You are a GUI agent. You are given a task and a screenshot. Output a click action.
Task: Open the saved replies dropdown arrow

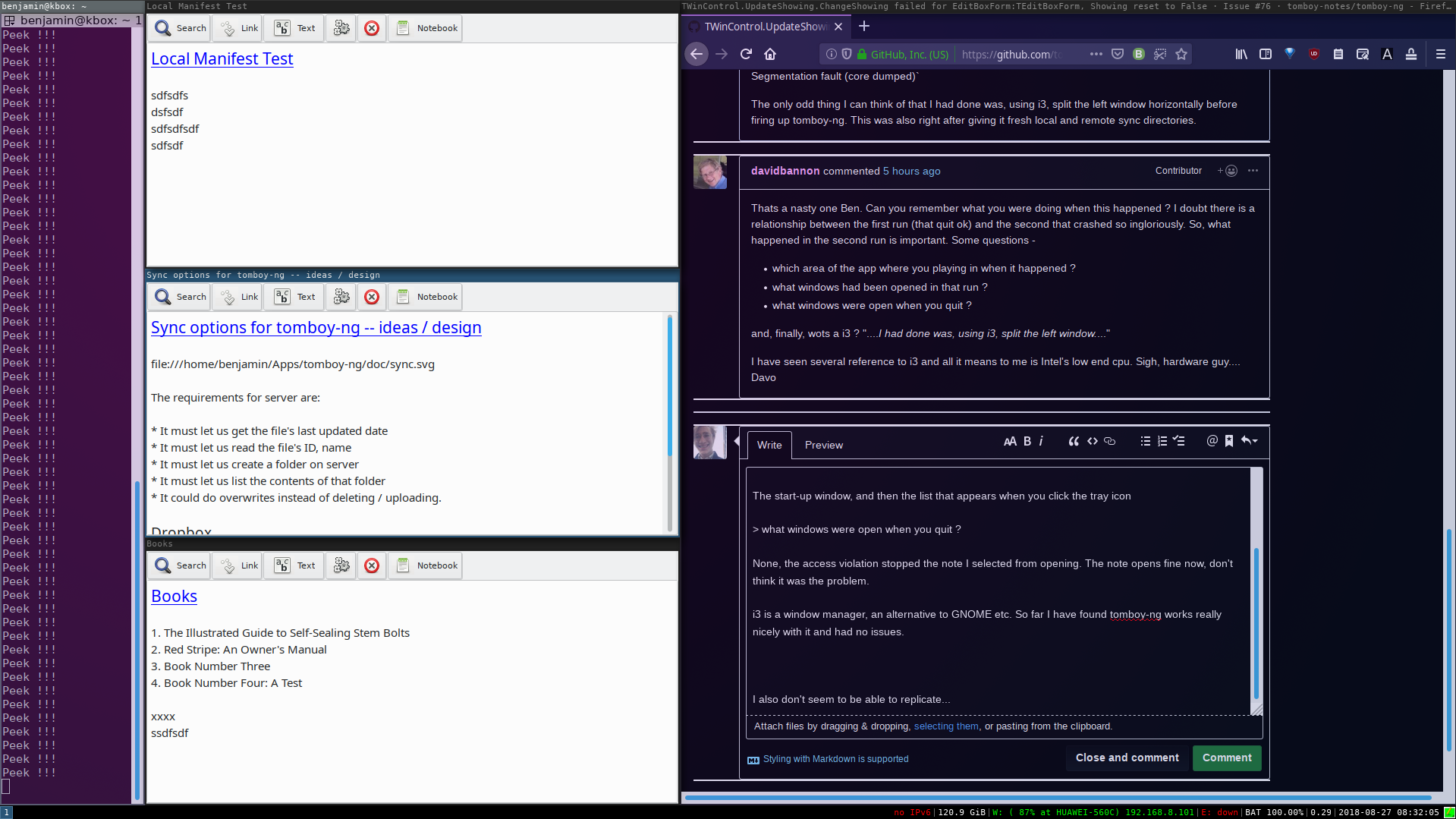click(x=1249, y=441)
